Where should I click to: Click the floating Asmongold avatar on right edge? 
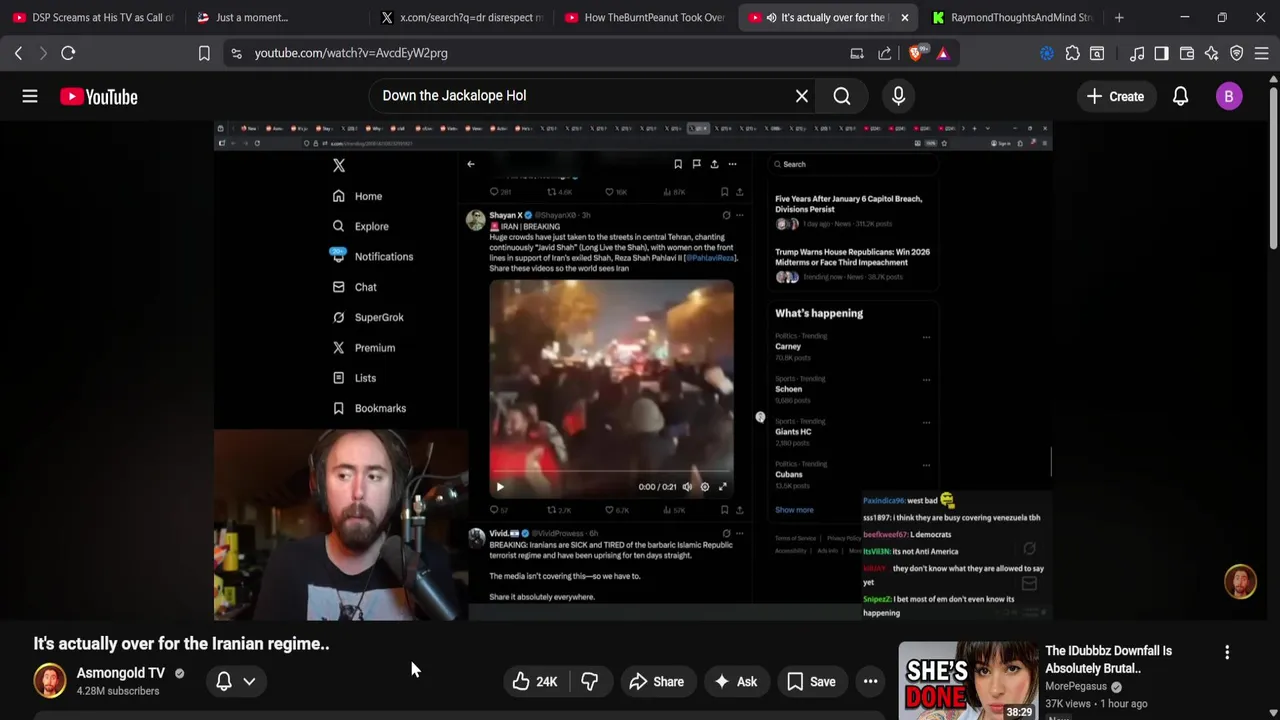click(x=1240, y=582)
